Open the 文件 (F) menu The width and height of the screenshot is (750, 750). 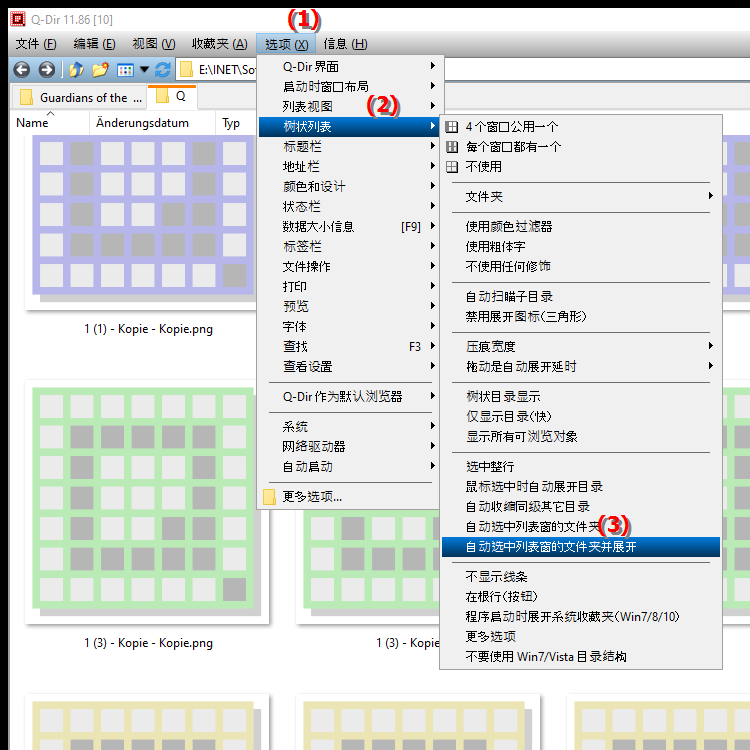pyautogui.click(x=36, y=44)
